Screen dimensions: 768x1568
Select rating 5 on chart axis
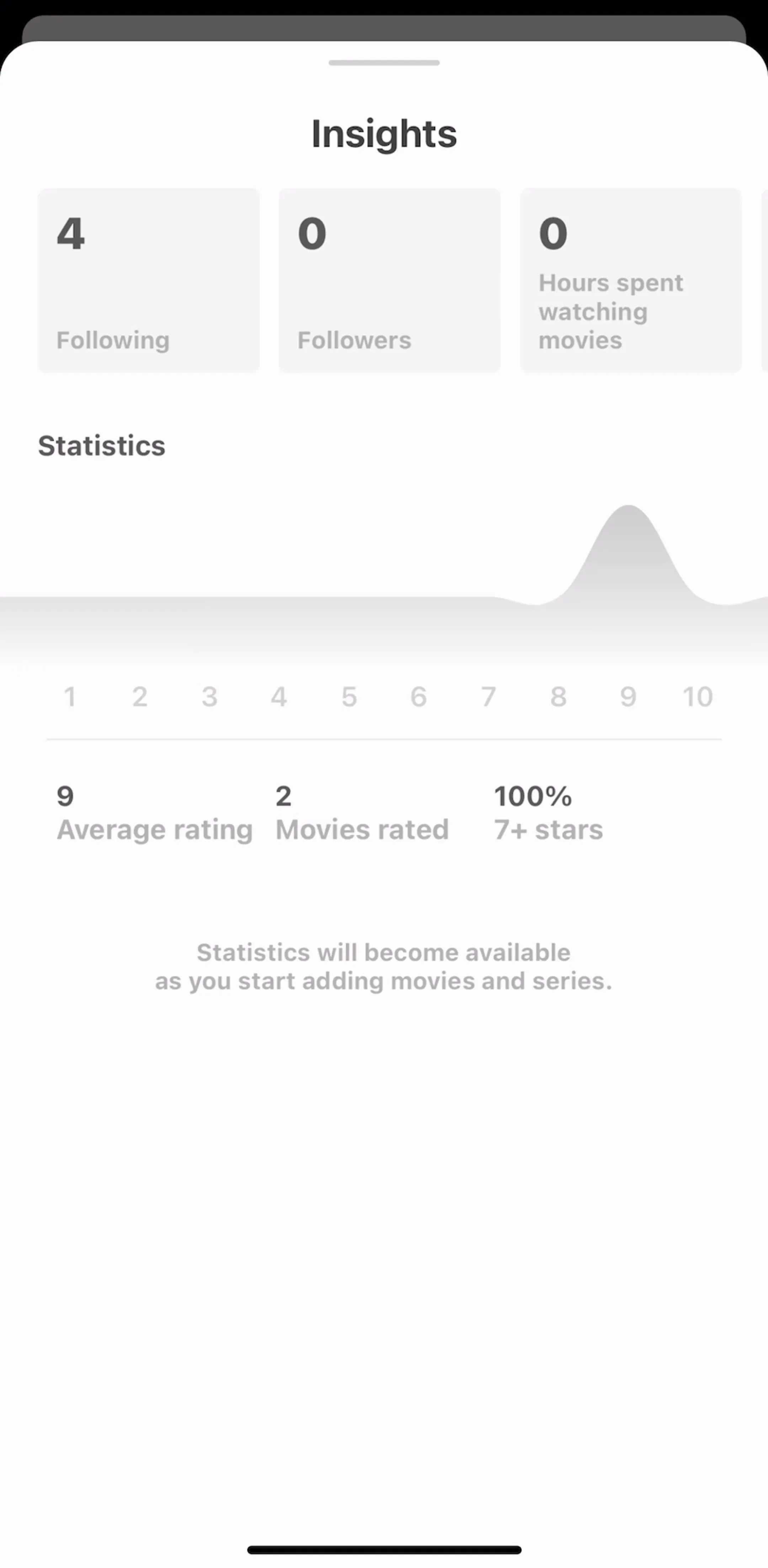coord(349,696)
